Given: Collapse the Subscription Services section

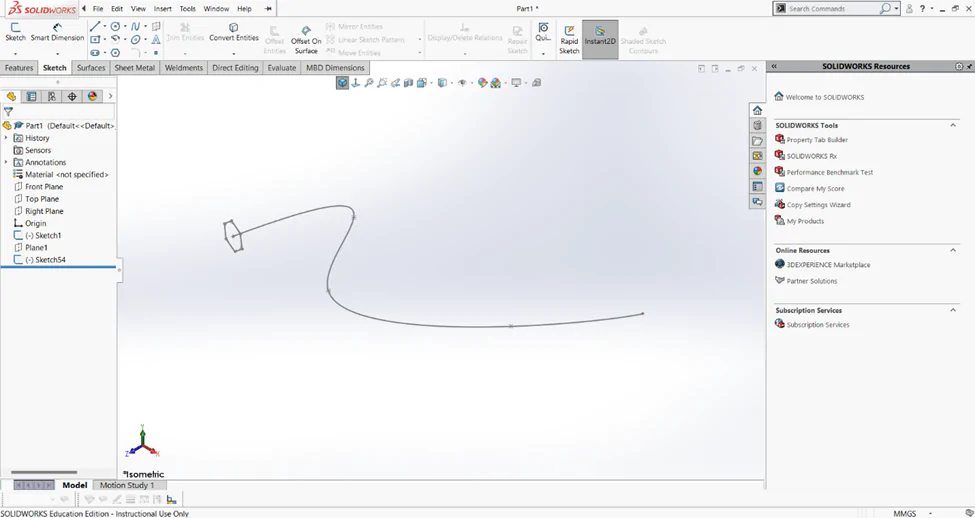Looking at the screenshot, I should pos(953,310).
